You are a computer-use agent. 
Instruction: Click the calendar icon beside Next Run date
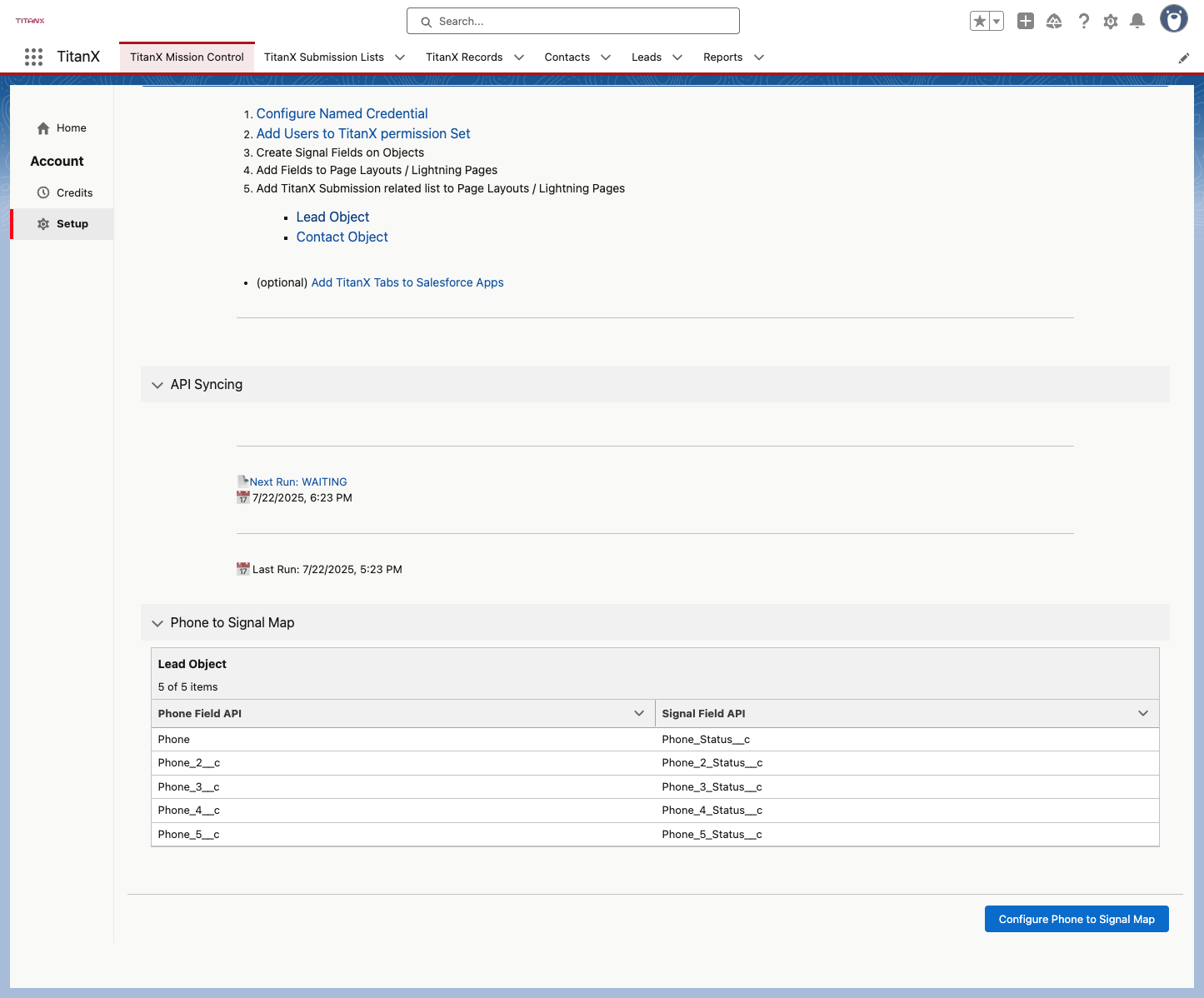(x=243, y=497)
